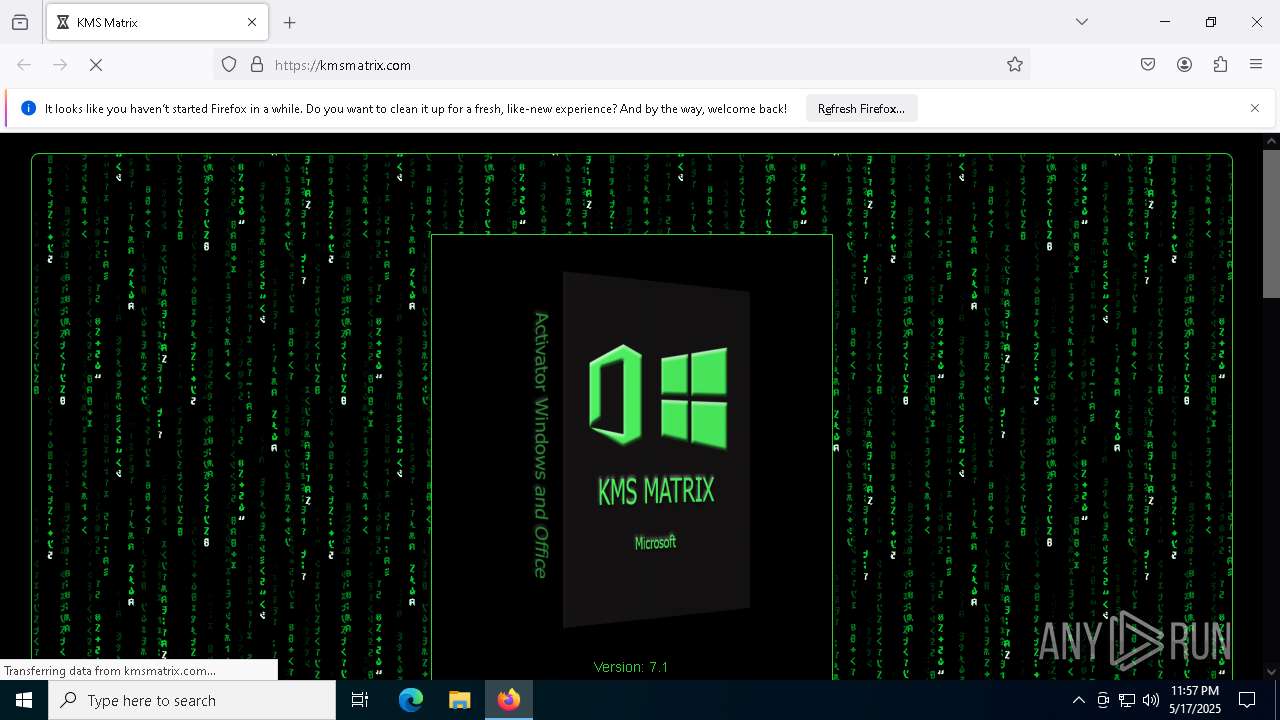The width and height of the screenshot is (1280, 720).
Task: Click the taskbar search box
Action: pos(192,700)
